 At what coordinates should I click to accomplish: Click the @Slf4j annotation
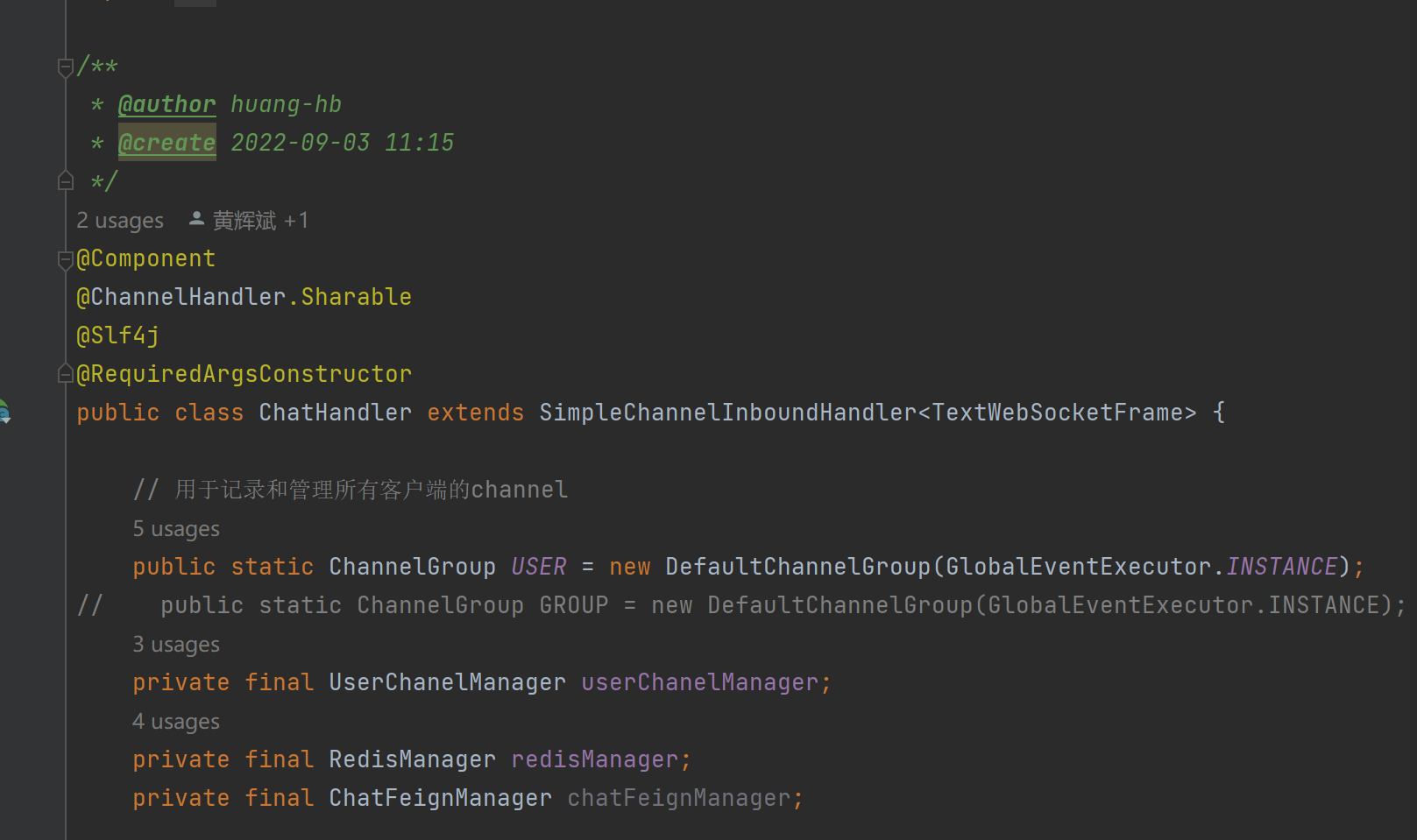tap(118, 335)
